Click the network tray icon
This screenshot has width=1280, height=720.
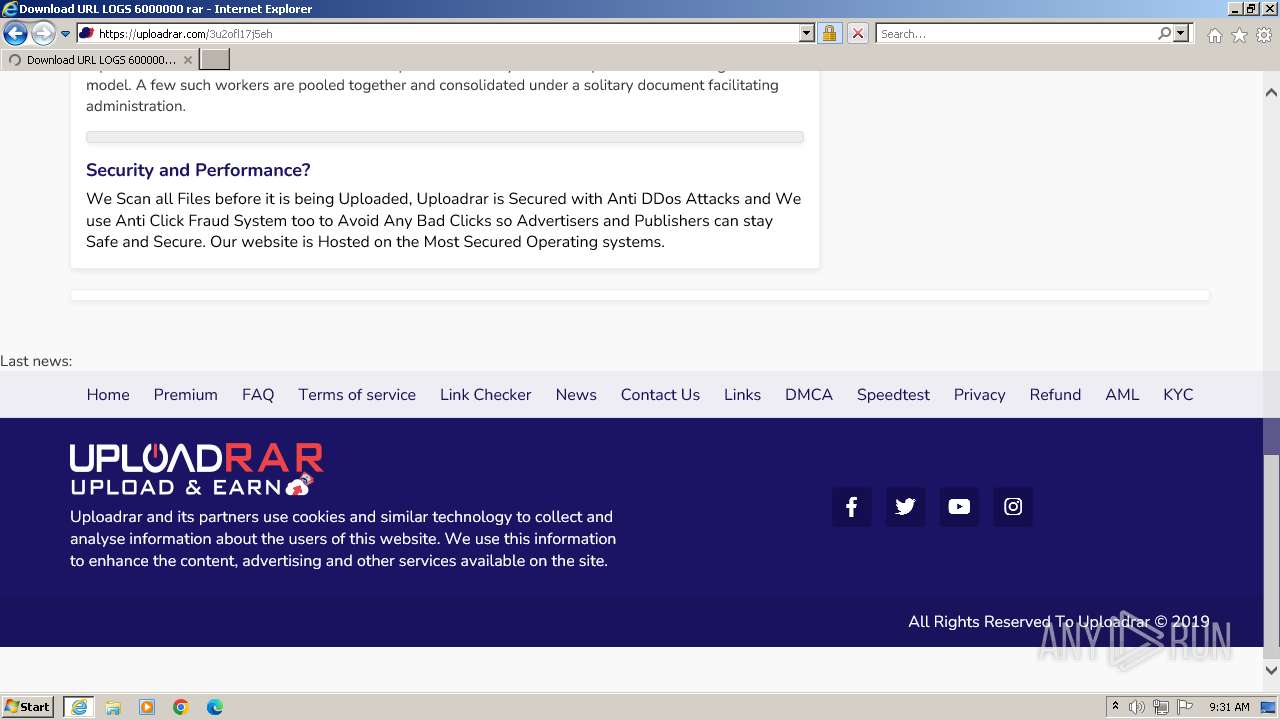1161,707
